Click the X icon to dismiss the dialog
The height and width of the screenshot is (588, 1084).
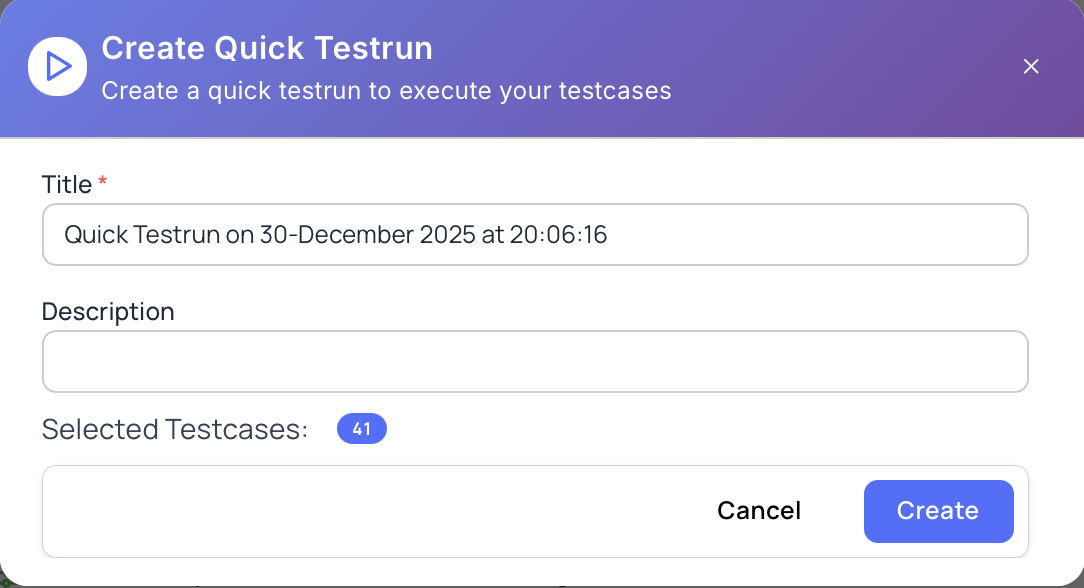click(1031, 66)
